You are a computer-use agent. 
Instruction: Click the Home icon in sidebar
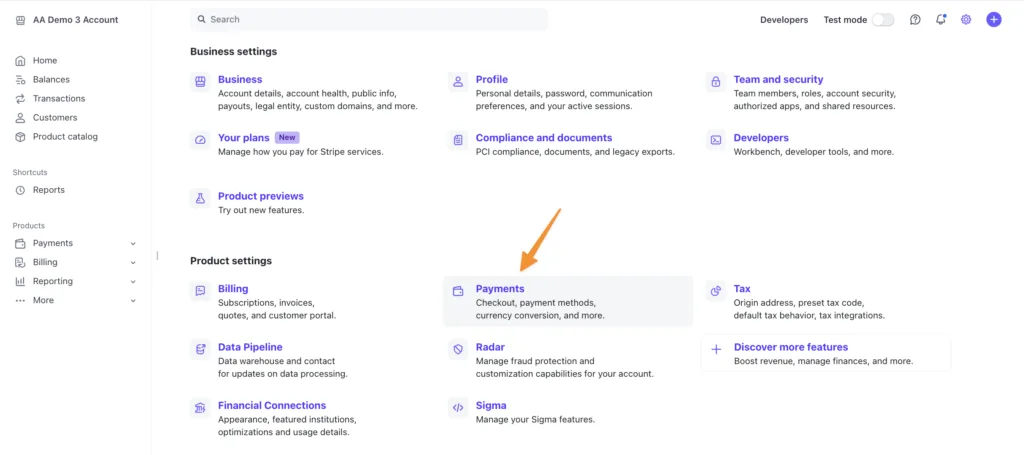(20, 61)
